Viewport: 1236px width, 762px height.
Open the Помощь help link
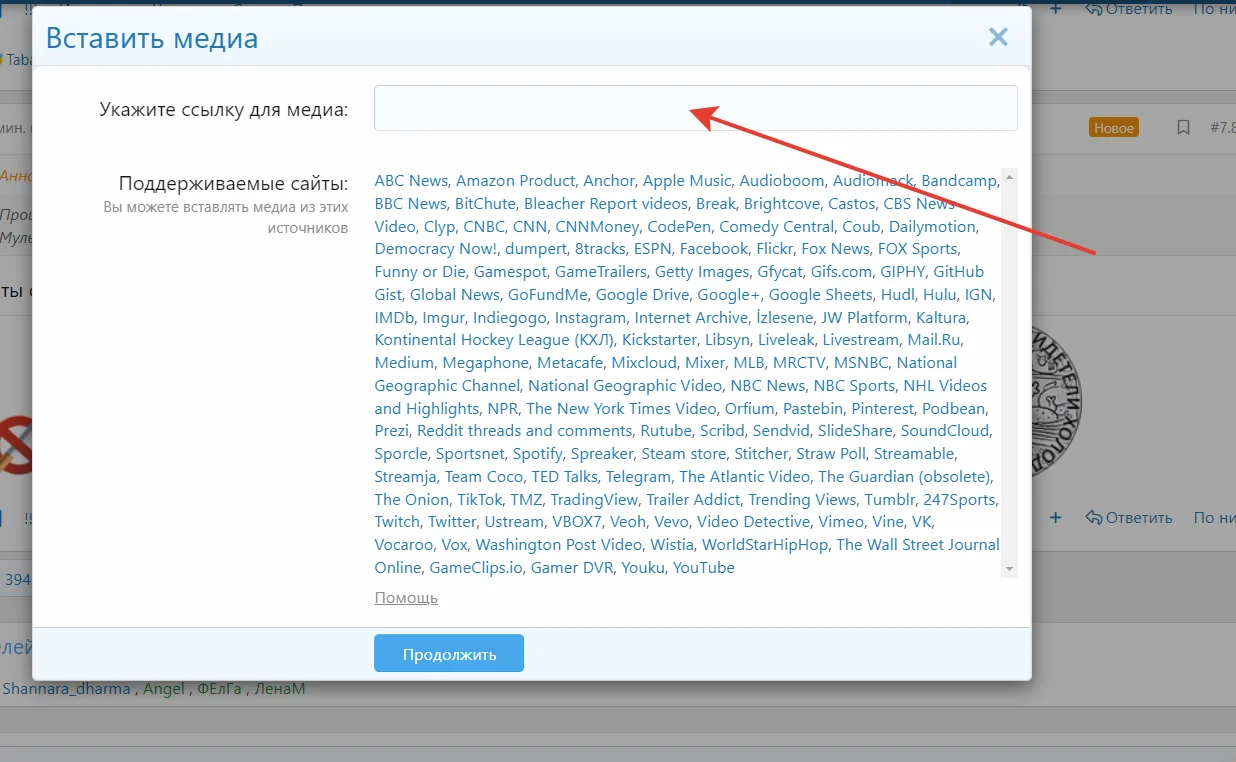pos(406,598)
